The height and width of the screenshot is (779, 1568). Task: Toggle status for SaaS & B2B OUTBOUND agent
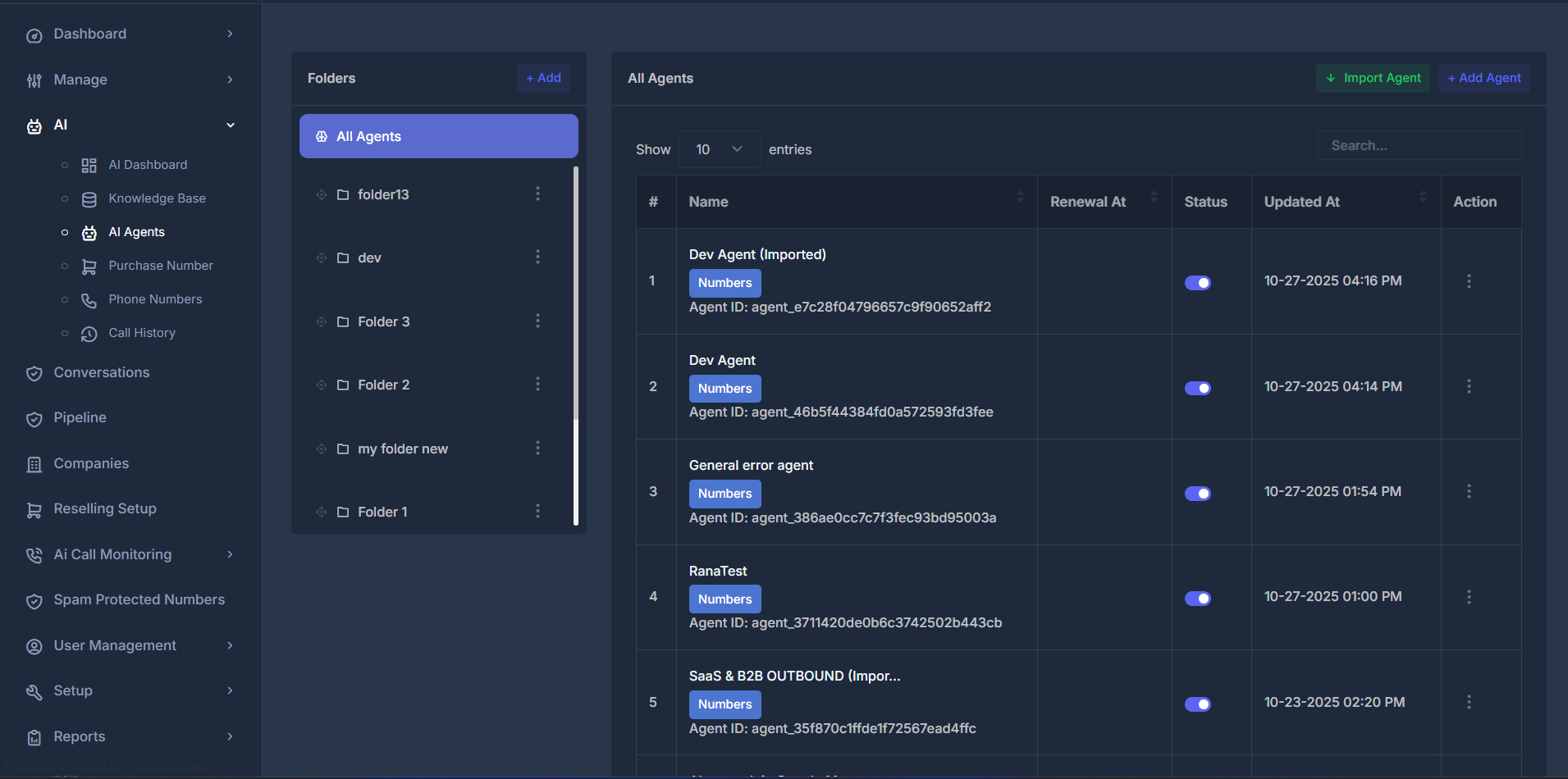pyautogui.click(x=1197, y=704)
